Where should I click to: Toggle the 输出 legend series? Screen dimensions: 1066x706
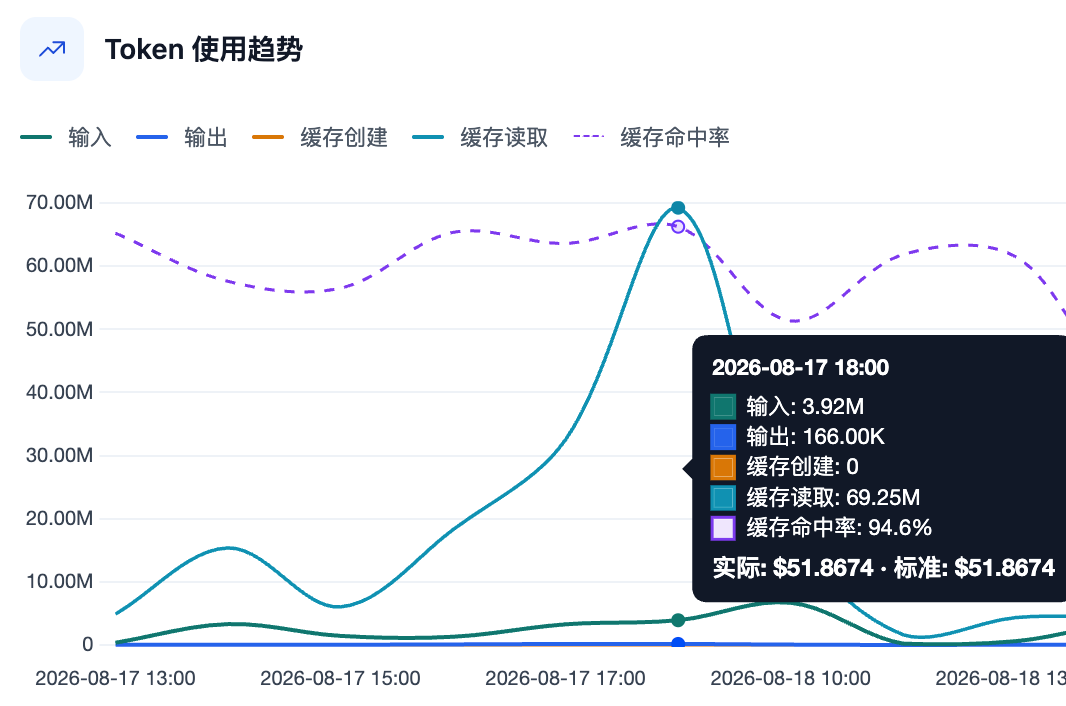(182, 137)
